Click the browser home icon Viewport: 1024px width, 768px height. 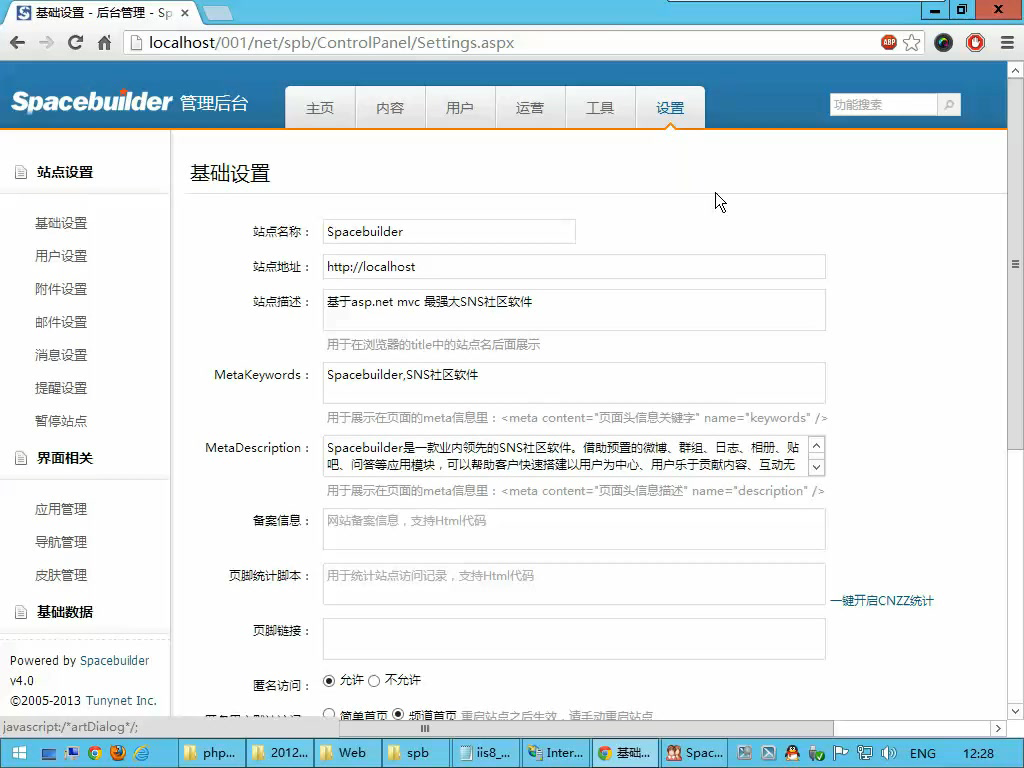pyautogui.click(x=104, y=43)
